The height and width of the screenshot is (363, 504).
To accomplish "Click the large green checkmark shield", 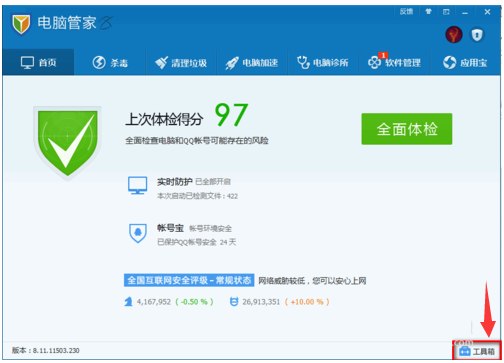I will pyautogui.click(x=67, y=143).
